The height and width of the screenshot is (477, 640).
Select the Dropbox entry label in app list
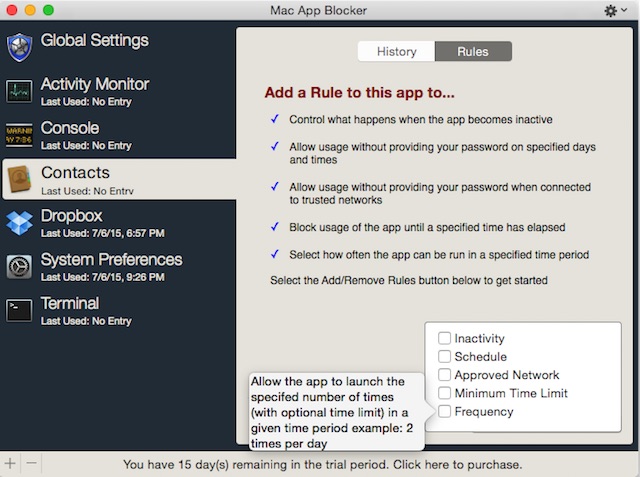[72, 216]
